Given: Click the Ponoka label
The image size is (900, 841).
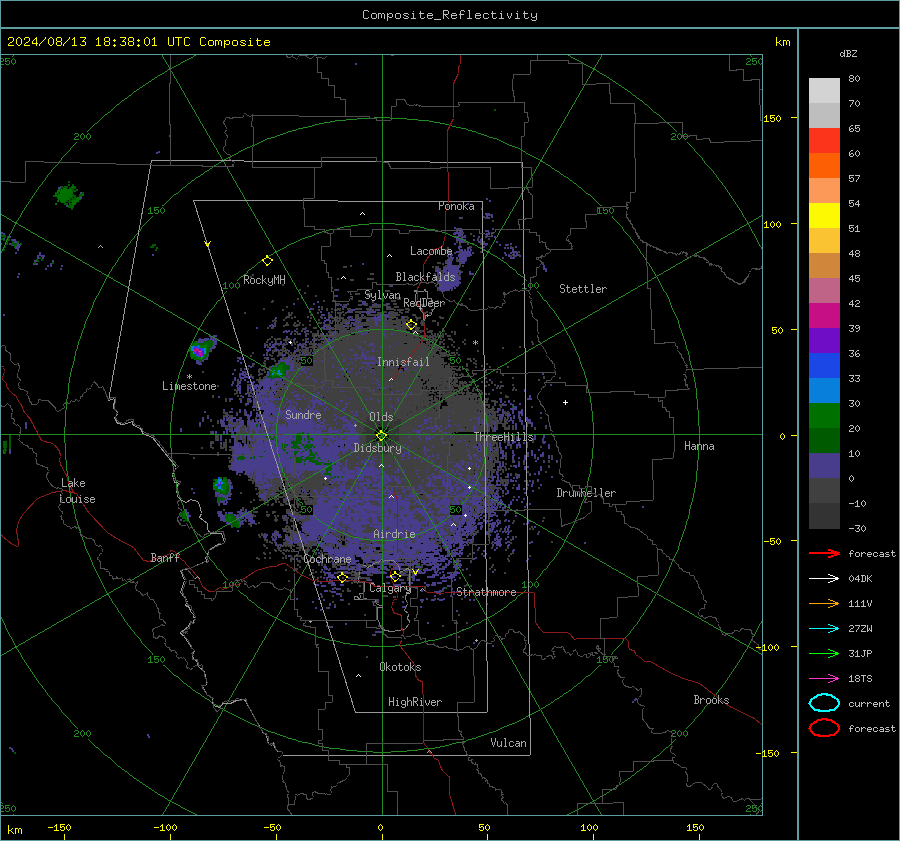Looking at the screenshot, I should pos(456,206).
